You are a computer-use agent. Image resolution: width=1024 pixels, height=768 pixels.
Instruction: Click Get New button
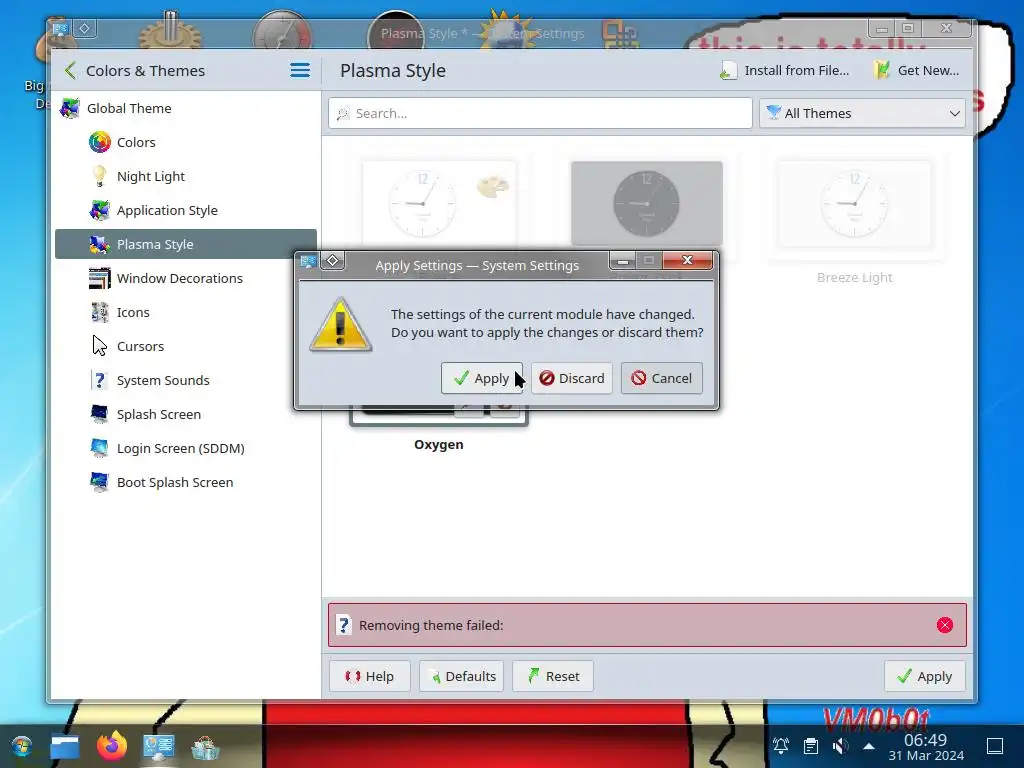(917, 71)
